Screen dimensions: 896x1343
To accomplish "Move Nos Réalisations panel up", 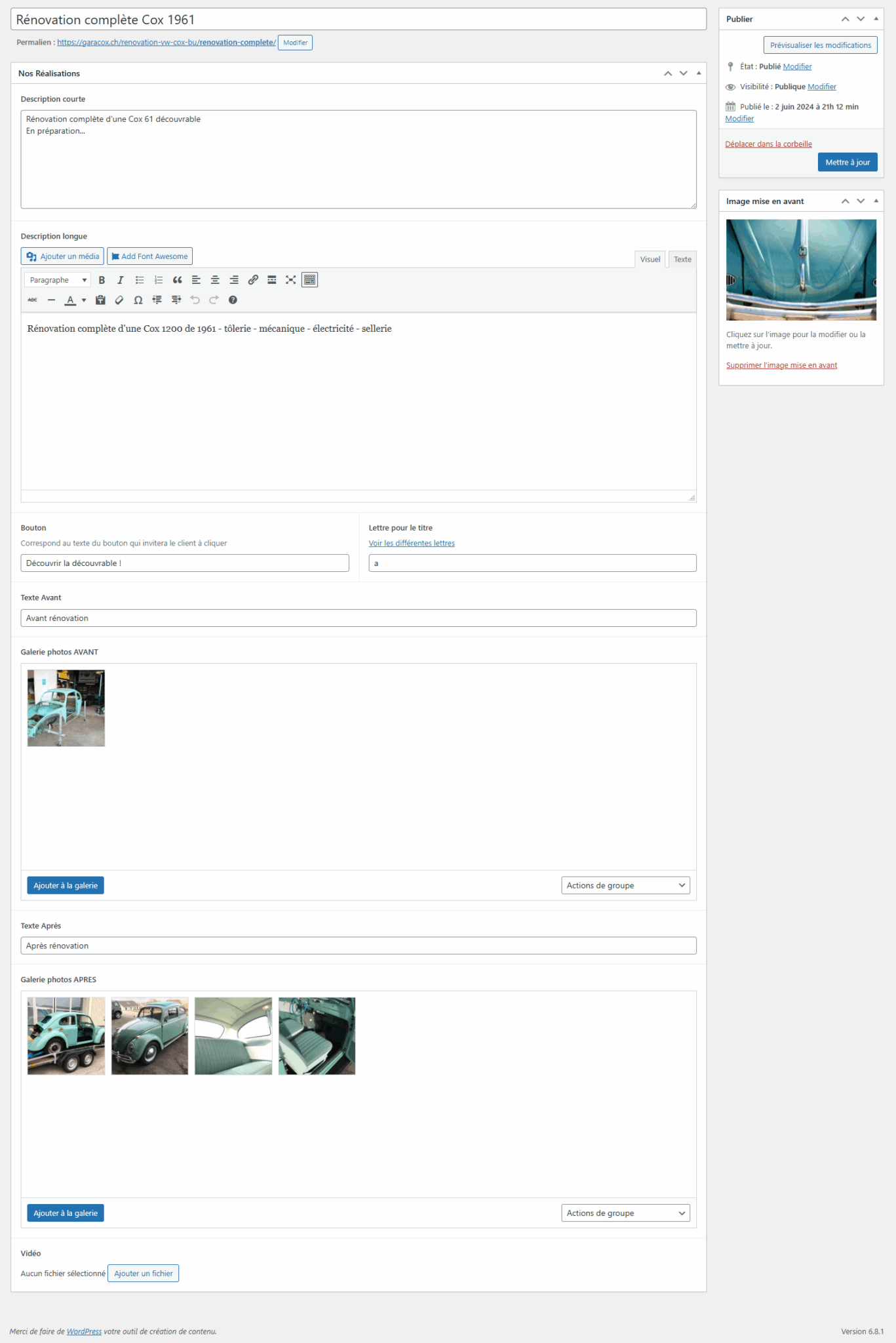I will (668, 73).
